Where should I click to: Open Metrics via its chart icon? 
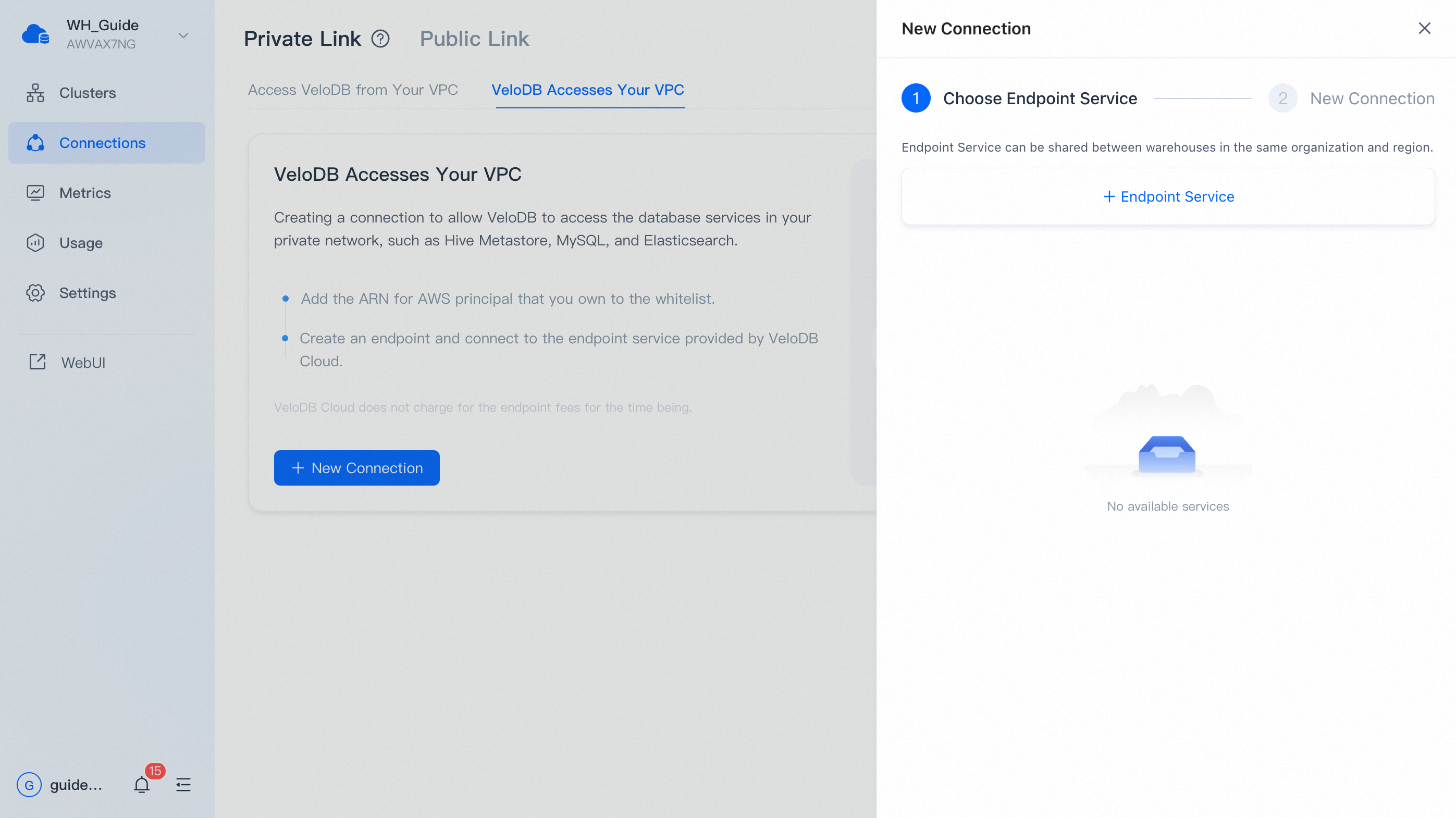click(35, 193)
